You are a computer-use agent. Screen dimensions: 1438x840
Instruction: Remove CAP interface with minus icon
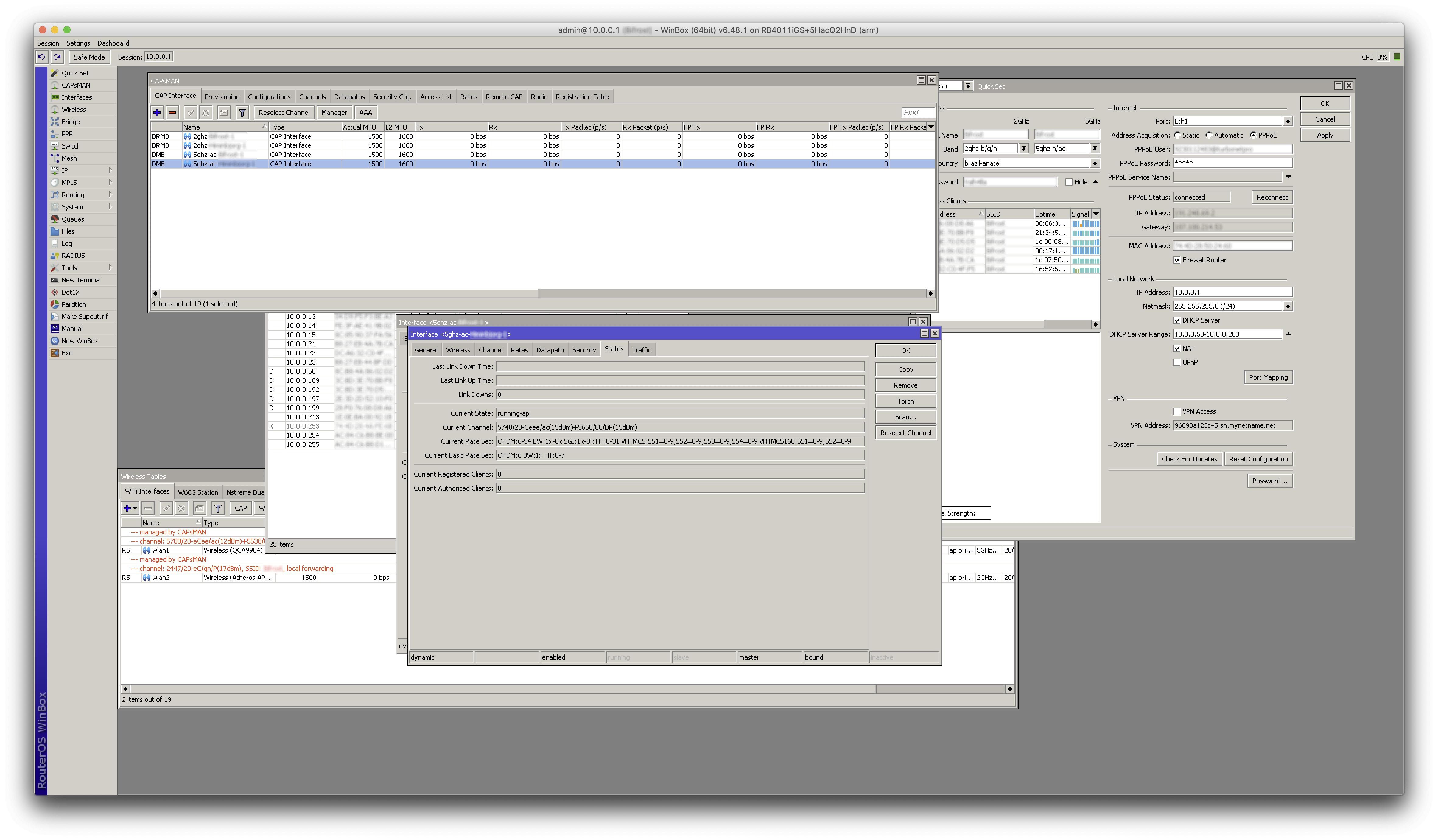172,112
